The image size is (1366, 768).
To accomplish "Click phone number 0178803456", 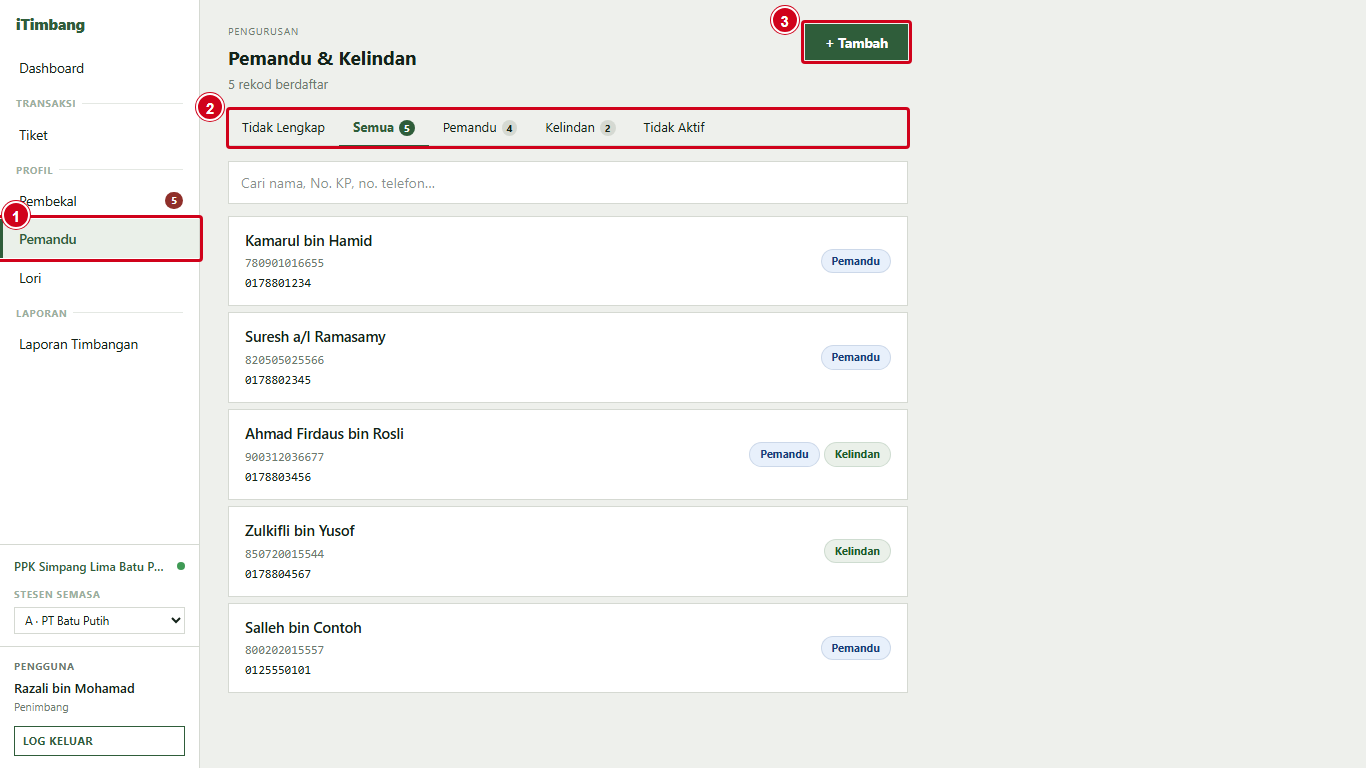I will tap(278, 477).
